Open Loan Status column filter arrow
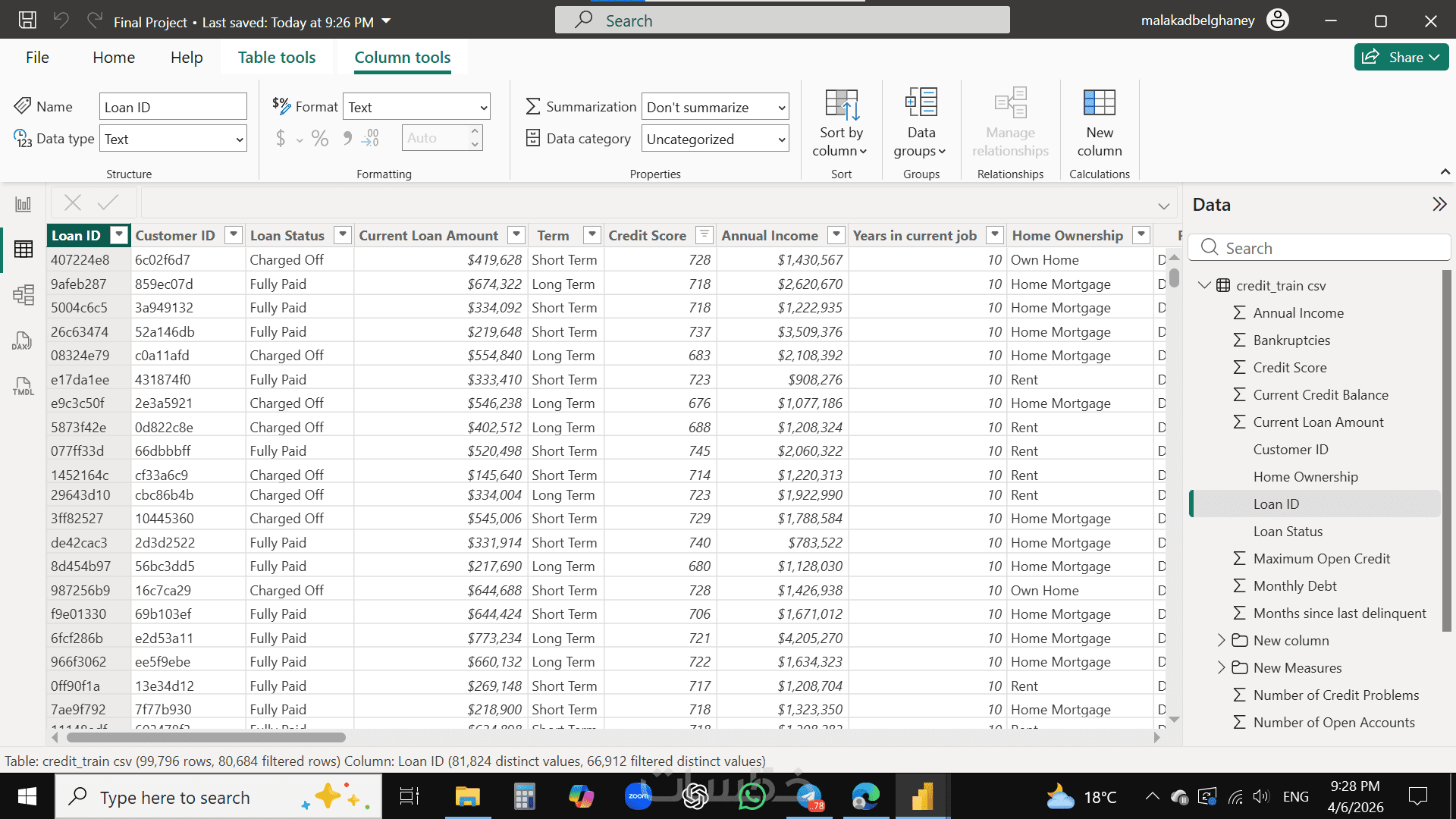The height and width of the screenshot is (819, 1456). [343, 234]
